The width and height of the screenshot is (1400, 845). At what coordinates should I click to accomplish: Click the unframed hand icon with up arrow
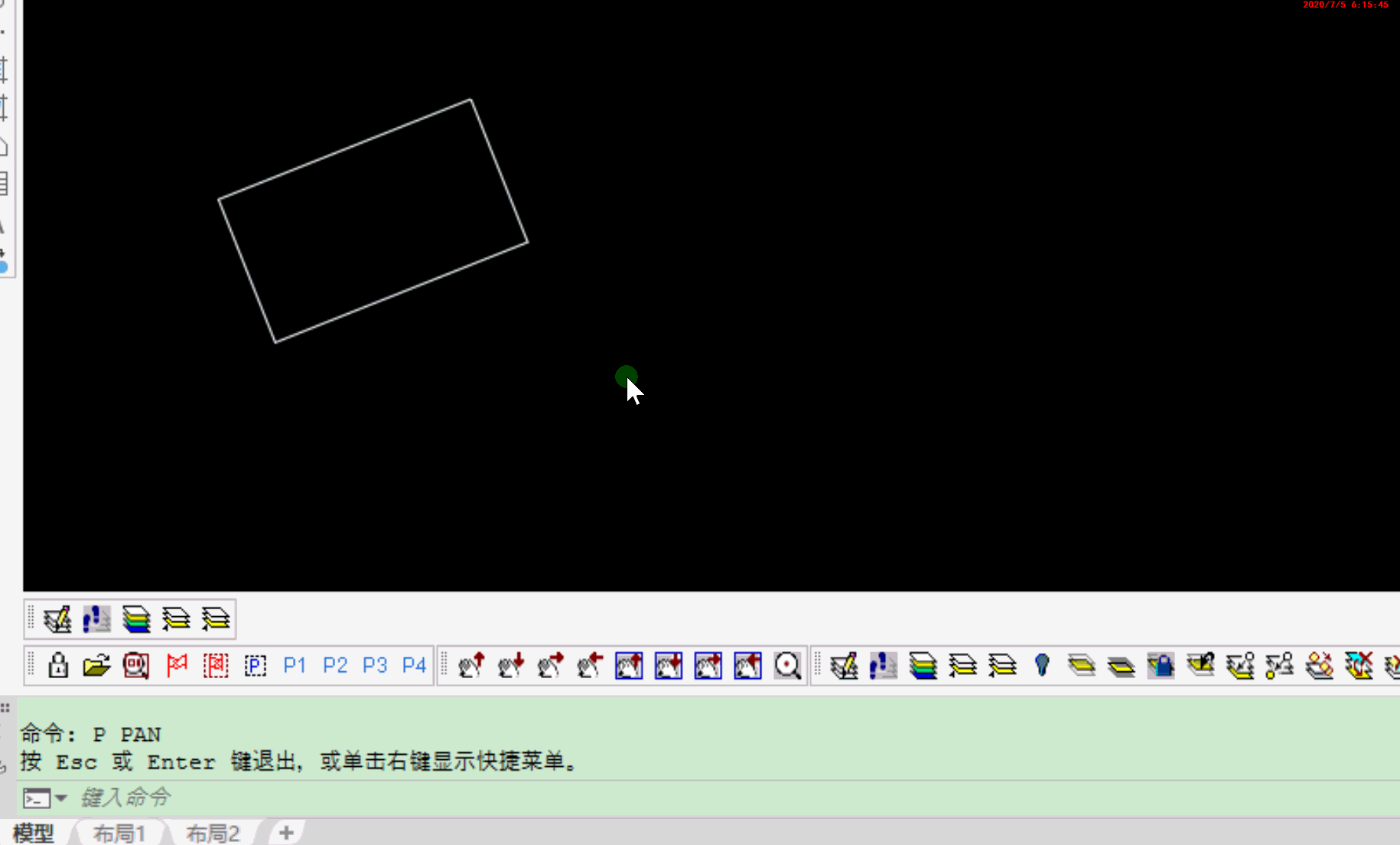471,665
